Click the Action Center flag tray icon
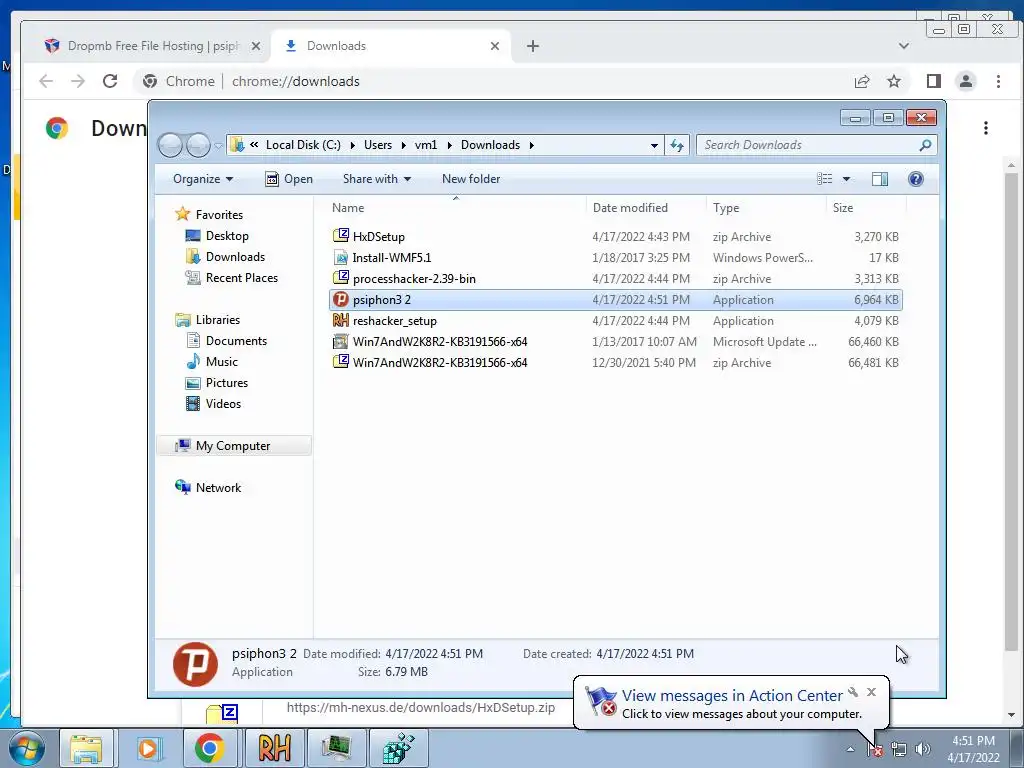Image resolution: width=1024 pixels, height=768 pixels. point(875,749)
